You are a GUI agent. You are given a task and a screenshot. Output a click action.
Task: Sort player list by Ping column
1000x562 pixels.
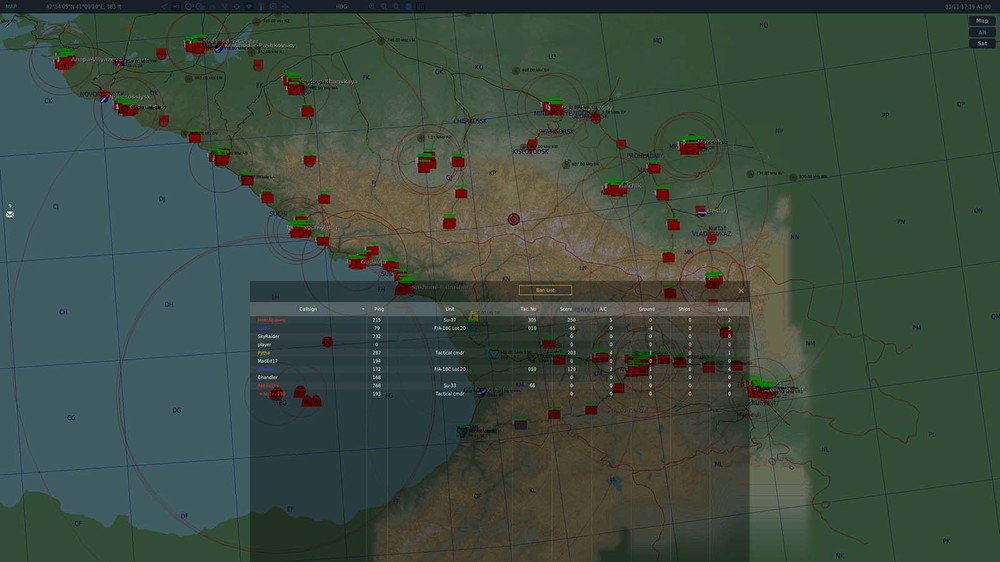point(378,309)
